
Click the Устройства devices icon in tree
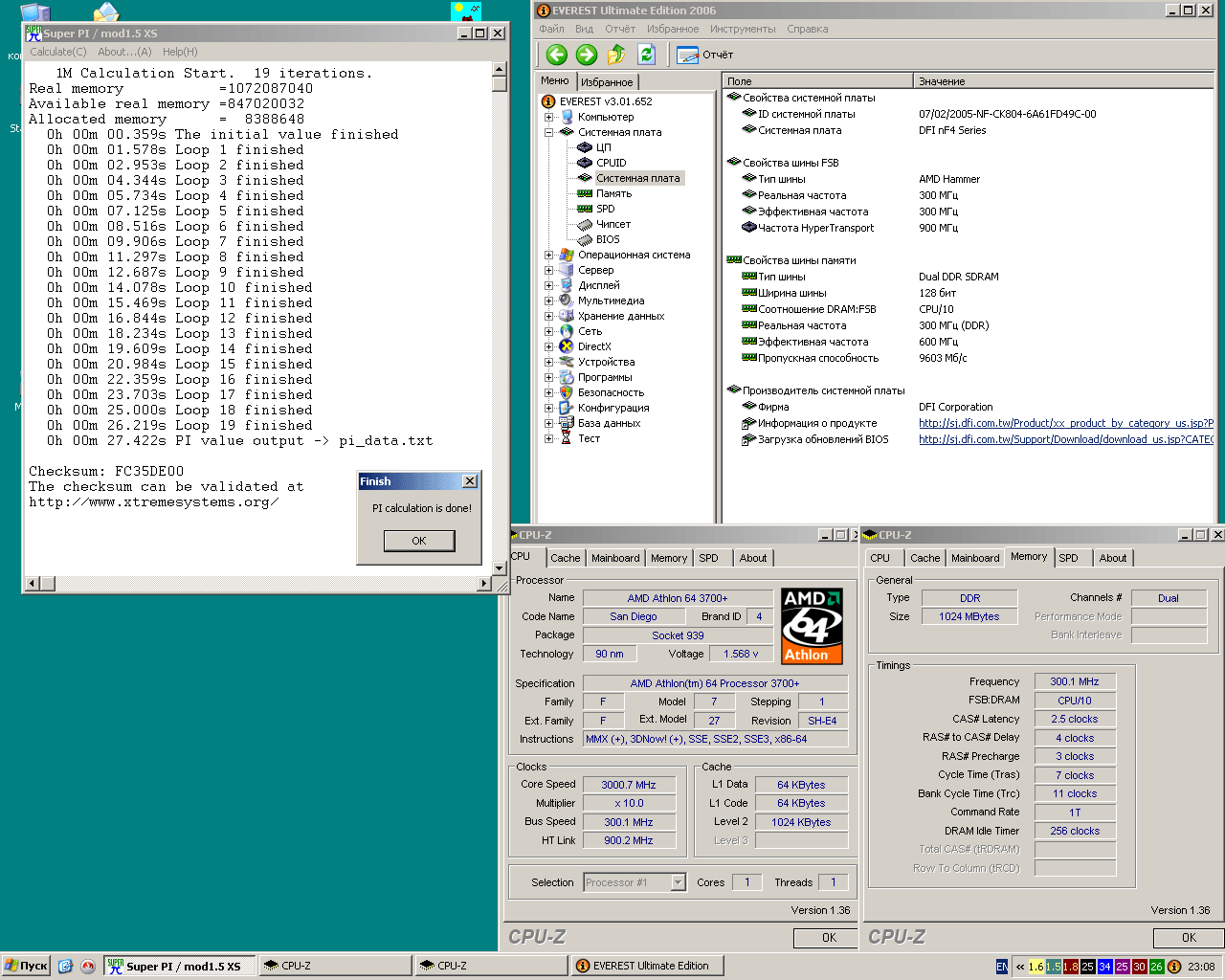coord(567,362)
